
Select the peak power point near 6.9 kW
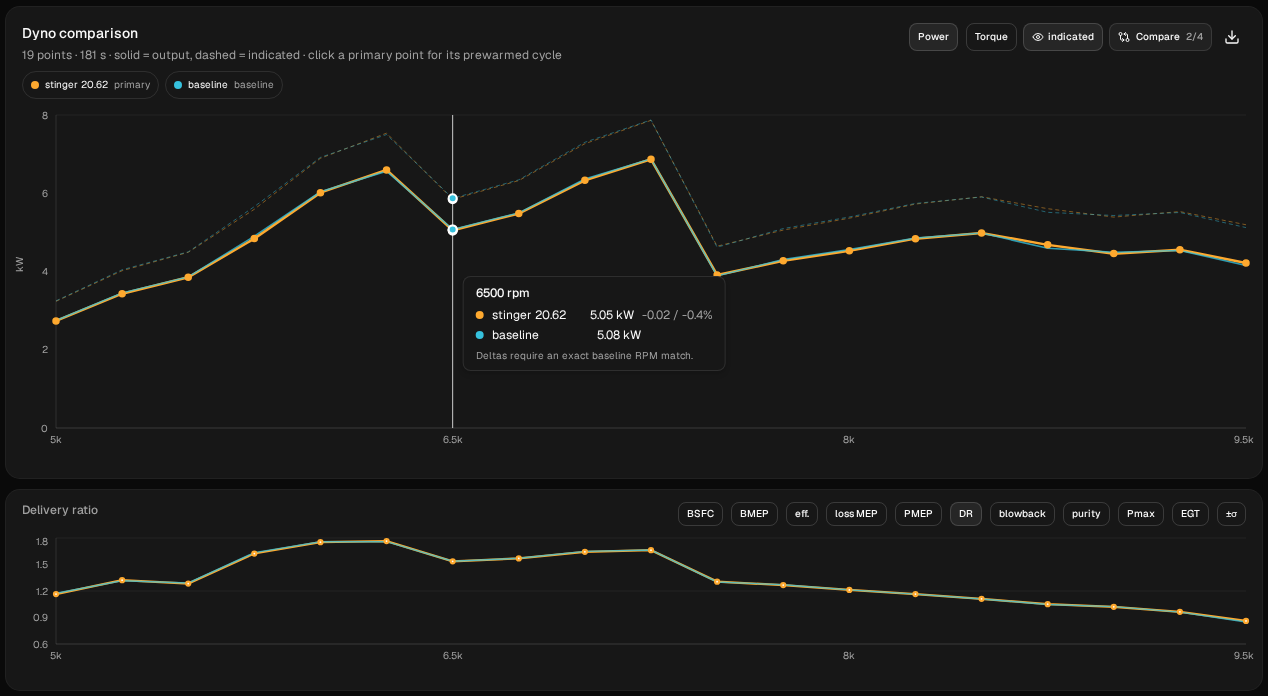(x=651, y=159)
